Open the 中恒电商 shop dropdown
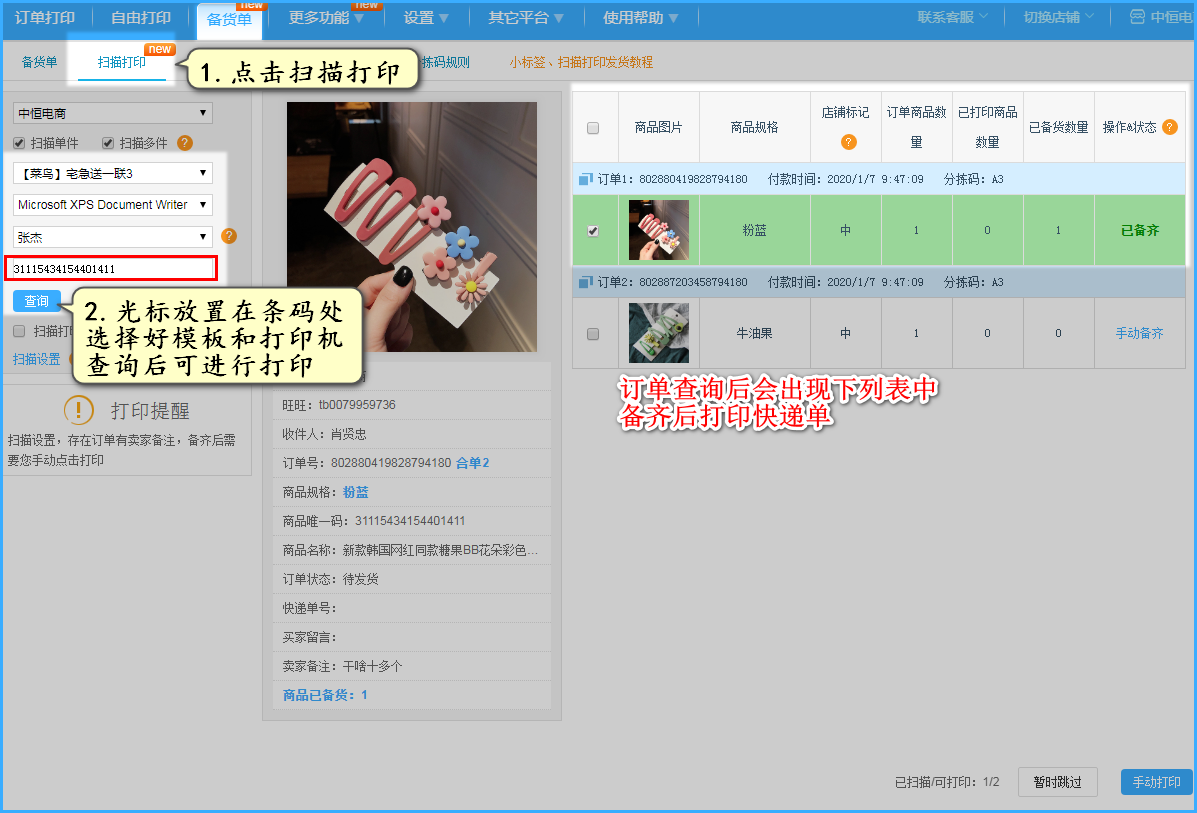The width and height of the screenshot is (1197, 813). [112, 113]
